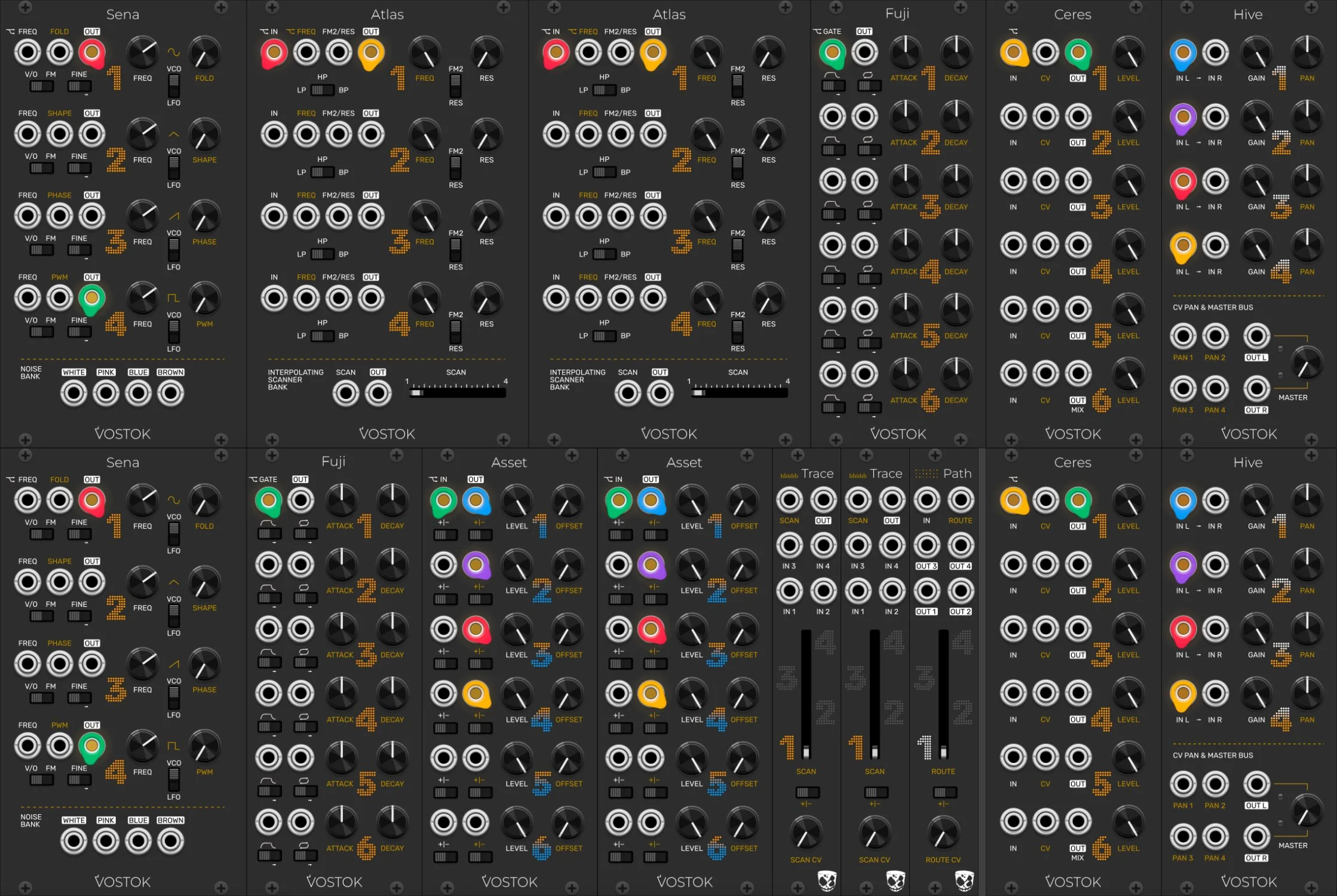Click the yellow IN jack on lower Ceres

1013,501
